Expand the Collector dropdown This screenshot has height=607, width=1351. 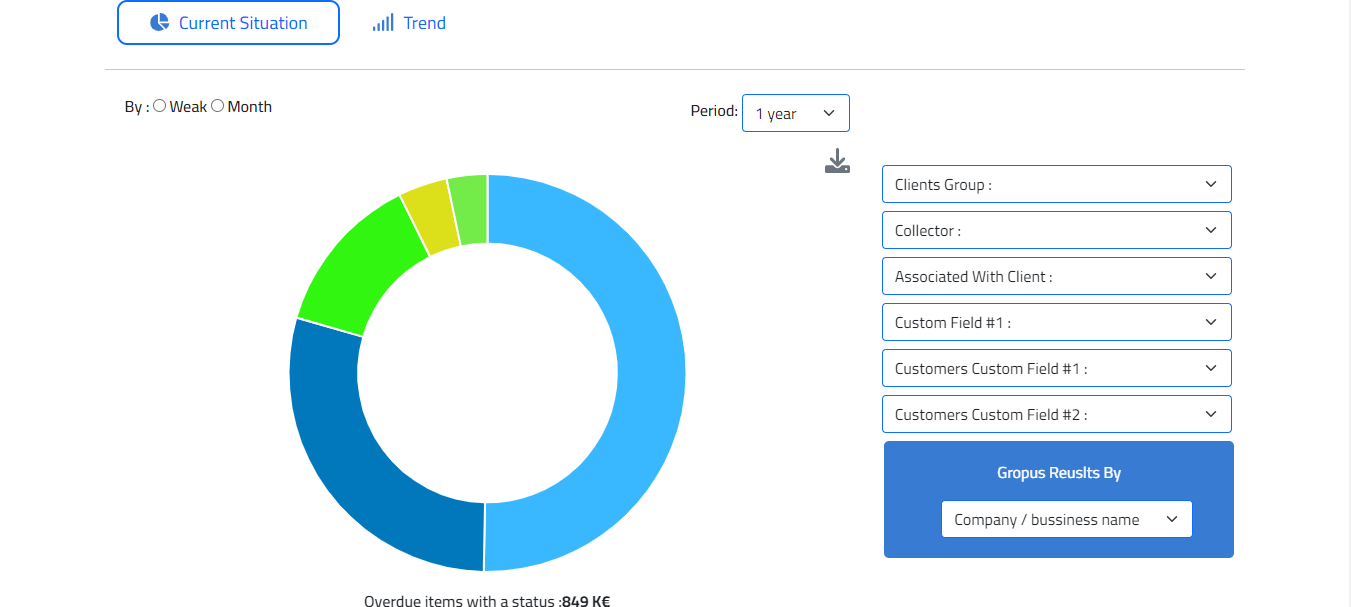click(x=1056, y=230)
